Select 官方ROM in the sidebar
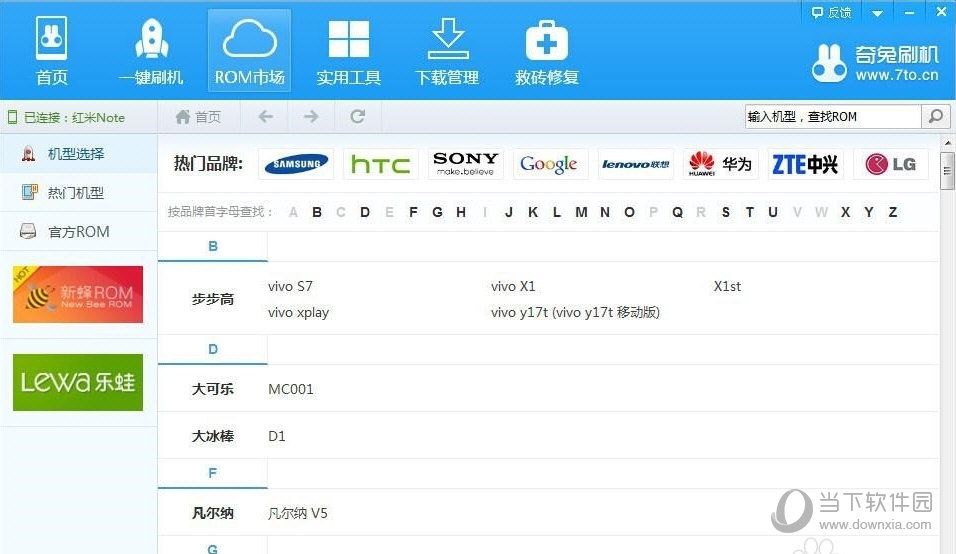 click(79, 232)
